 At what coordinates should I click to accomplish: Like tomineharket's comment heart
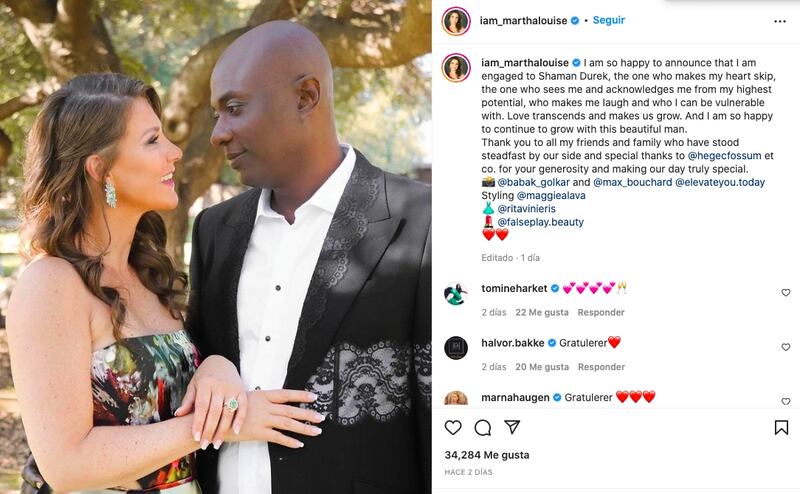click(x=786, y=292)
